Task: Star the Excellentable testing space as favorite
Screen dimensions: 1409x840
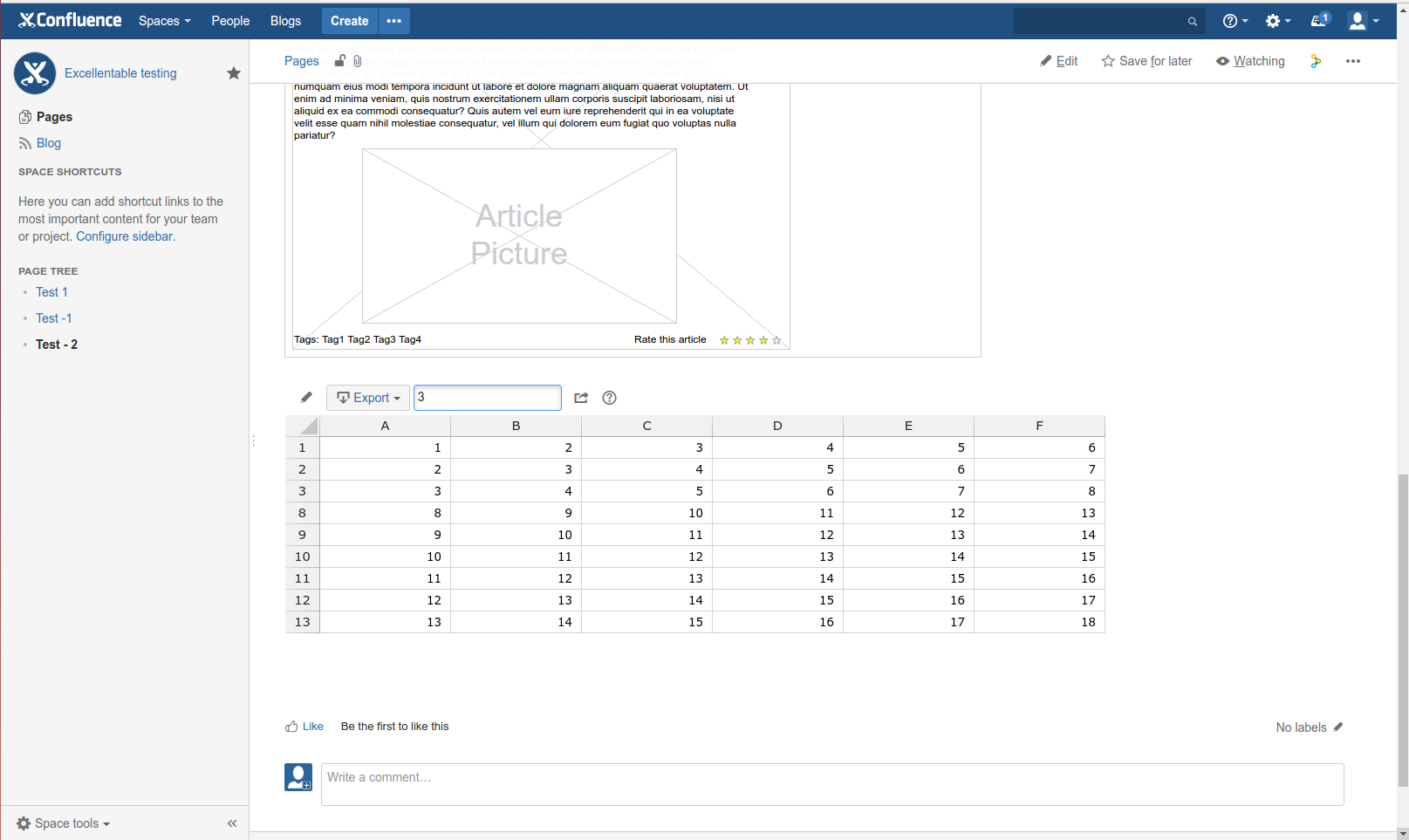Action: (x=233, y=73)
